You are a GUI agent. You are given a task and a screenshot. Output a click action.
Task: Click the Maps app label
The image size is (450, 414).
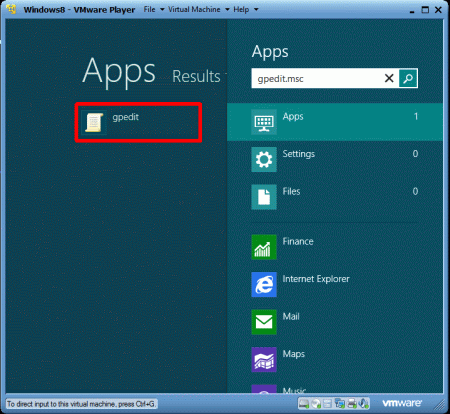(294, 354)
